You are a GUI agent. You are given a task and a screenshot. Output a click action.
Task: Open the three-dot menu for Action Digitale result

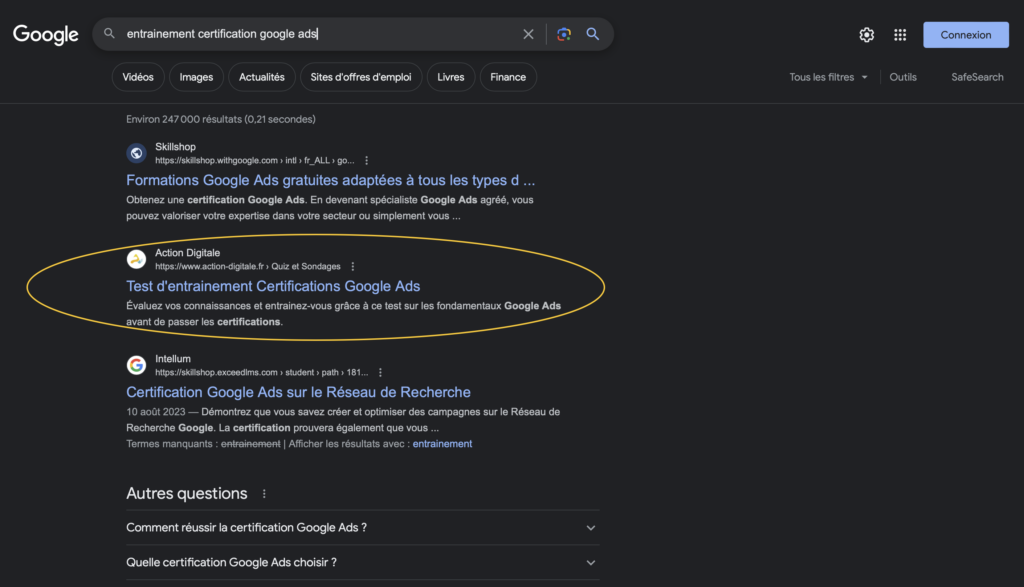pyautogui.click(x=353, y=266)
